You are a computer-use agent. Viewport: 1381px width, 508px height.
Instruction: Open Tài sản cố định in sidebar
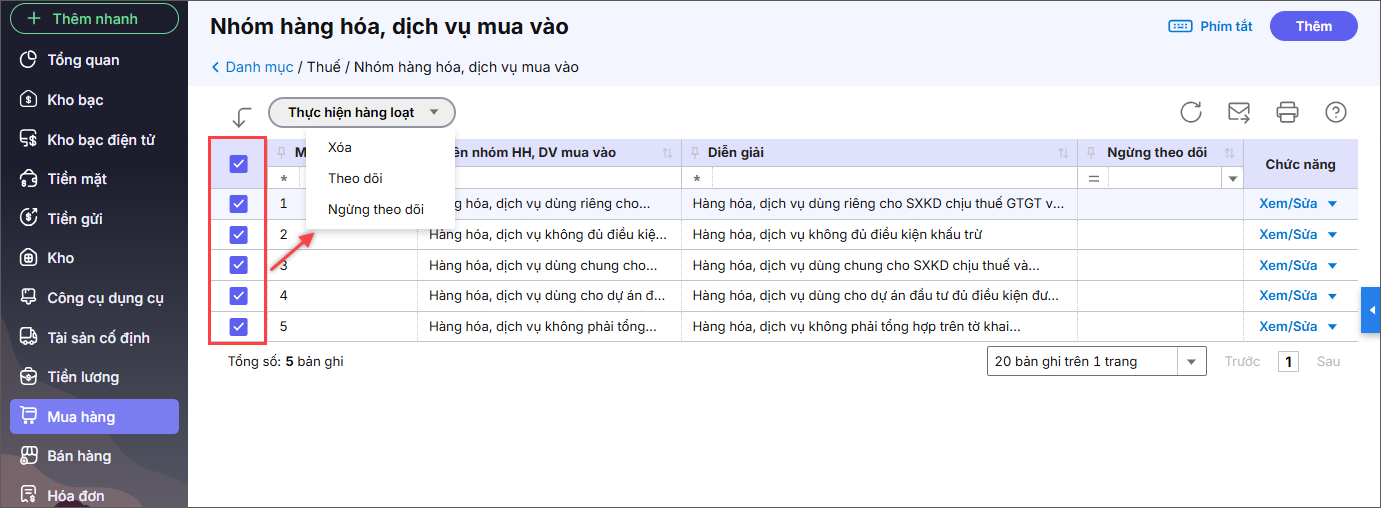98,338
